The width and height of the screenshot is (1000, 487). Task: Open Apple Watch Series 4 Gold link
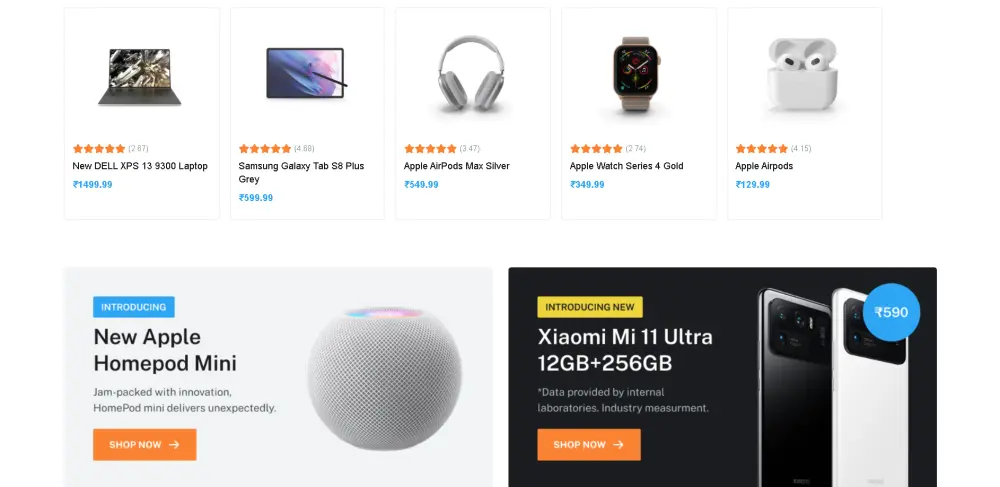click(x=626, y=166)
